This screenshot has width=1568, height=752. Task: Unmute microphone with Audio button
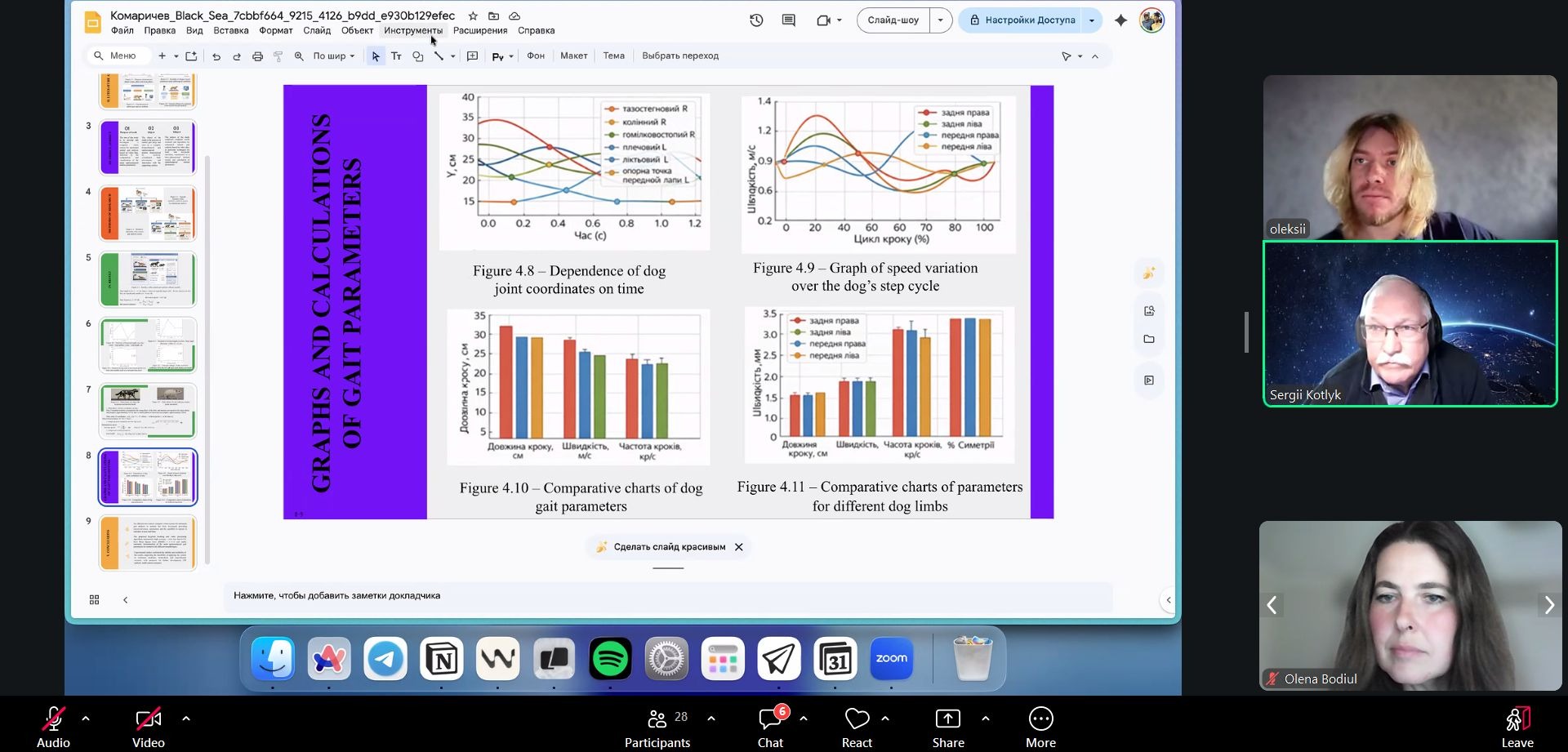53,726
